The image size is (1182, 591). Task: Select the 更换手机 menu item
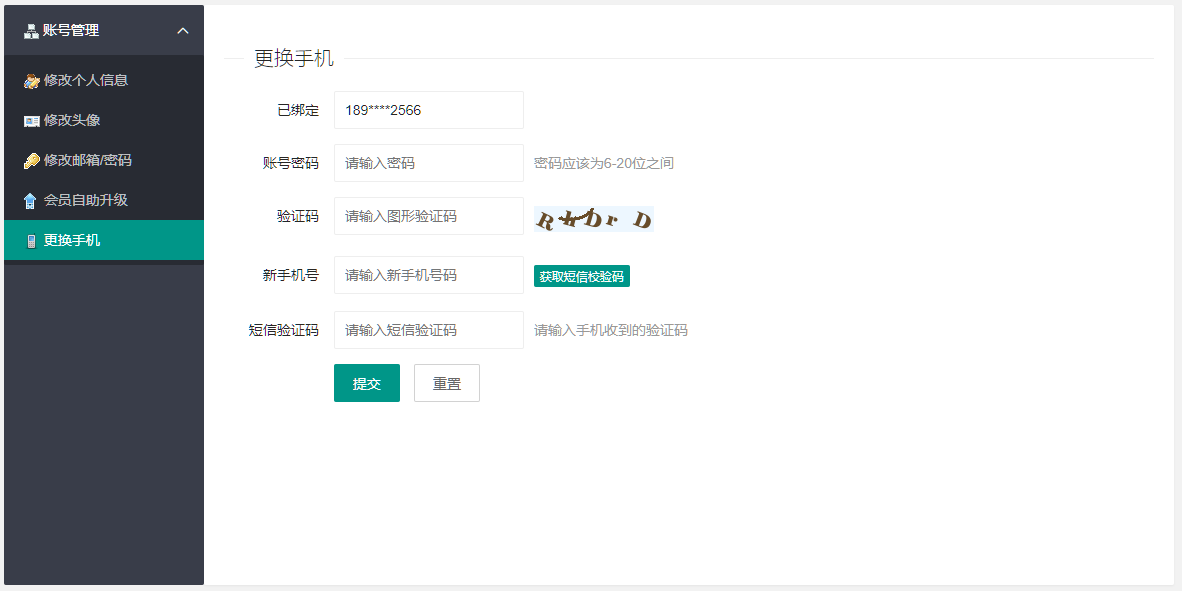click(x=104, y=240)
